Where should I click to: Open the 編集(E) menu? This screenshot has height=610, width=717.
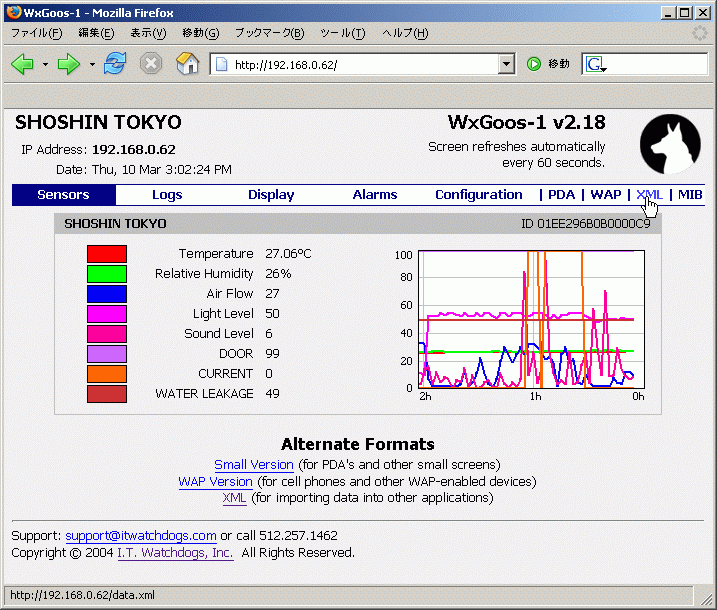tap(96, 33)
